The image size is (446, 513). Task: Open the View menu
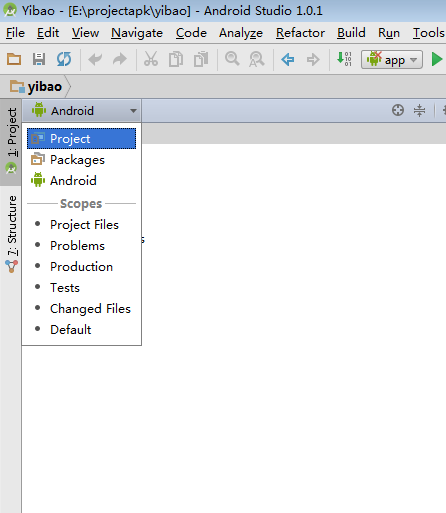coord(85,33)
